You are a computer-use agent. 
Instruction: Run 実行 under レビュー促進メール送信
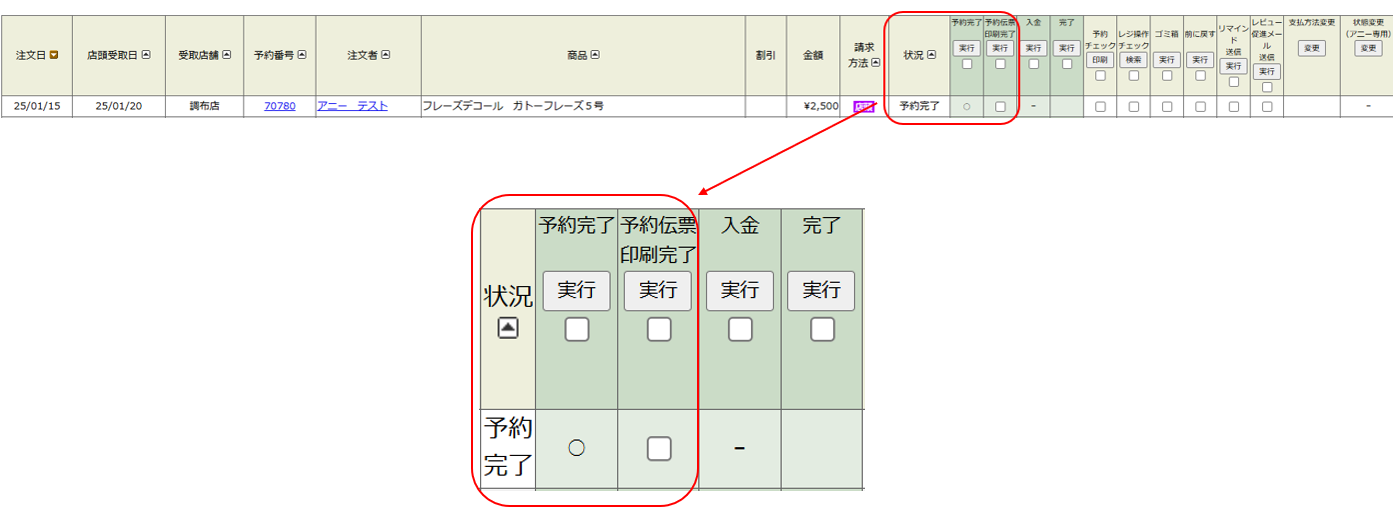pos(1267,72)
